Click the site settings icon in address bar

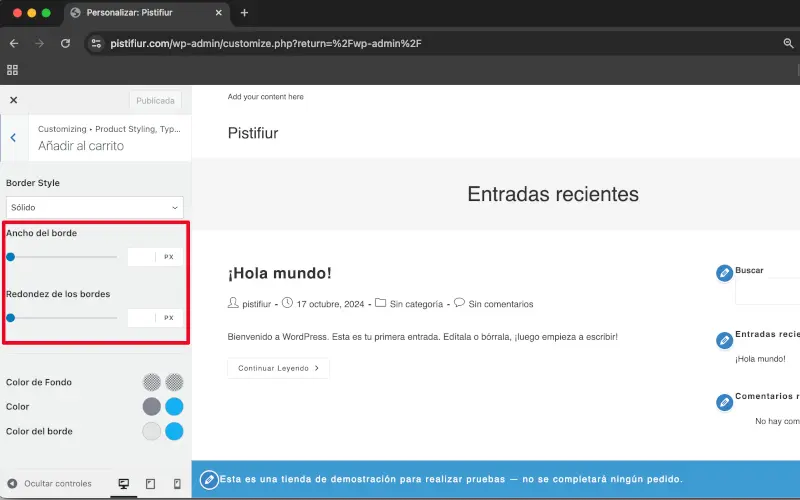96,43
